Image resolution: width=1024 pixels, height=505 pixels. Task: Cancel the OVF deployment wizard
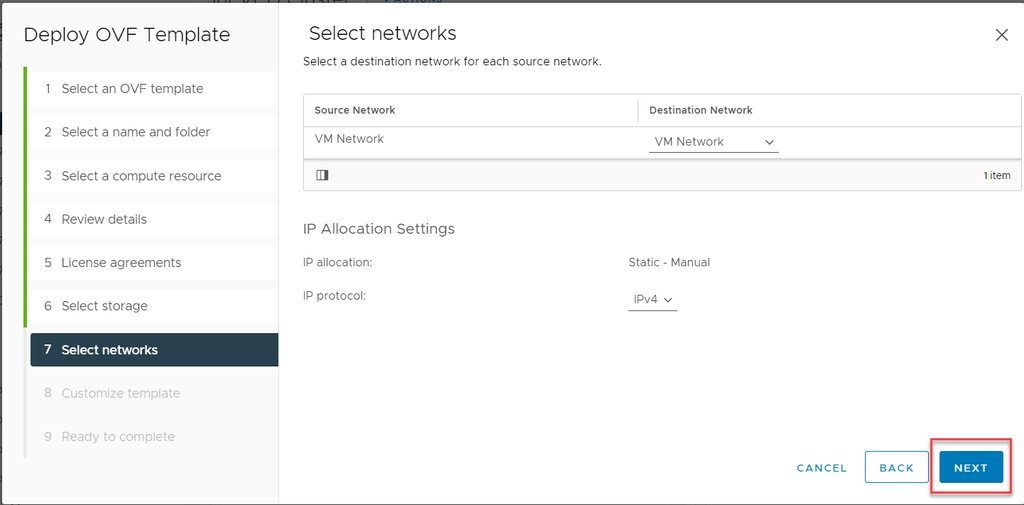pyautogui.click(x=821, y=468)
